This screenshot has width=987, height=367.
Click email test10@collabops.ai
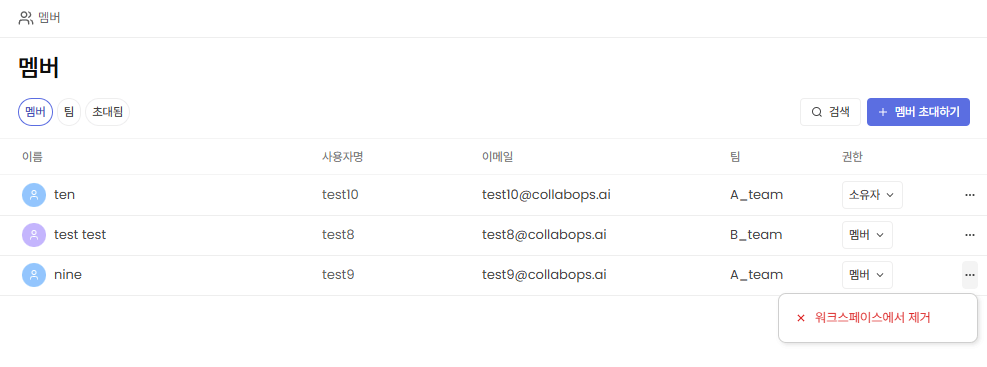546,195
